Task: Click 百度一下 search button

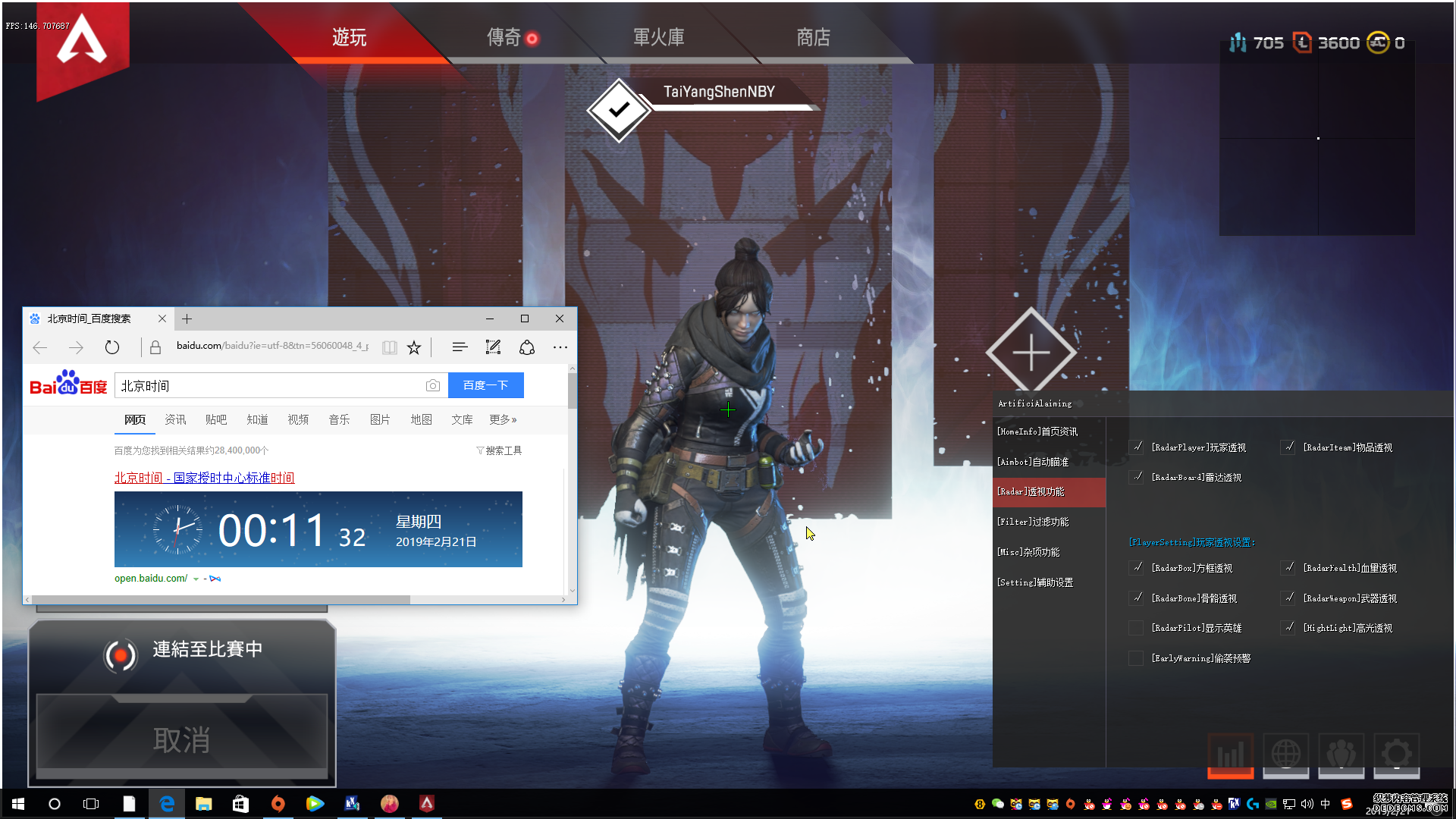Action: [486, 385]
